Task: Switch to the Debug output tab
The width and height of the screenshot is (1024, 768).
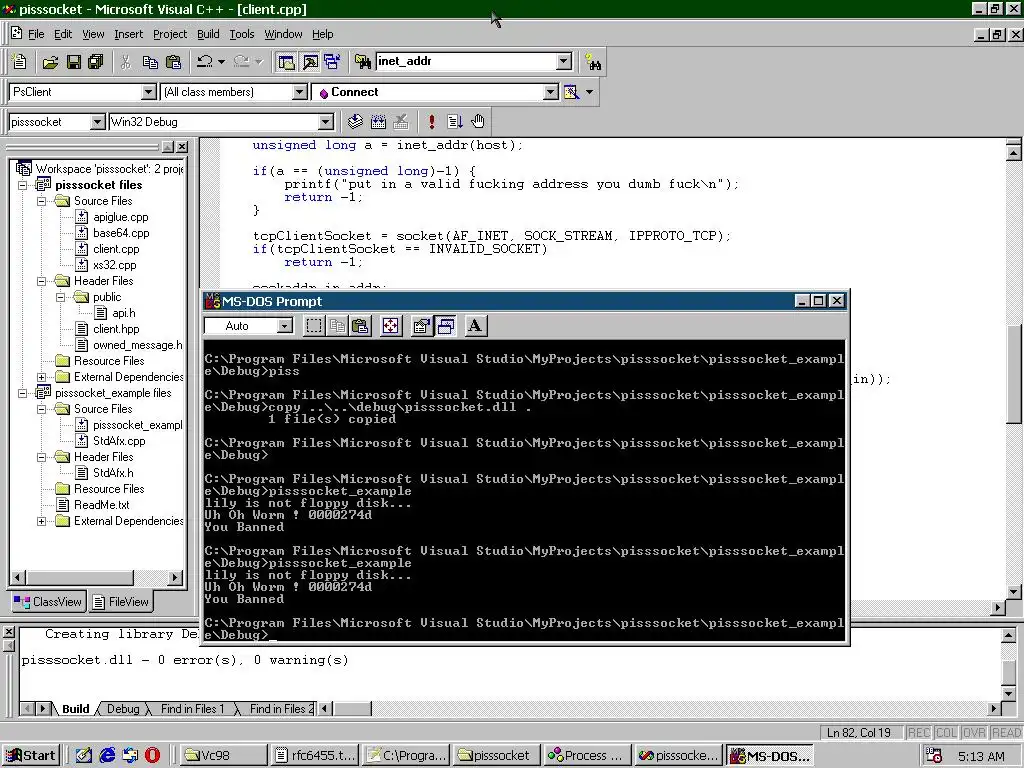Action: pyautogui.click(x=123, y=709)
